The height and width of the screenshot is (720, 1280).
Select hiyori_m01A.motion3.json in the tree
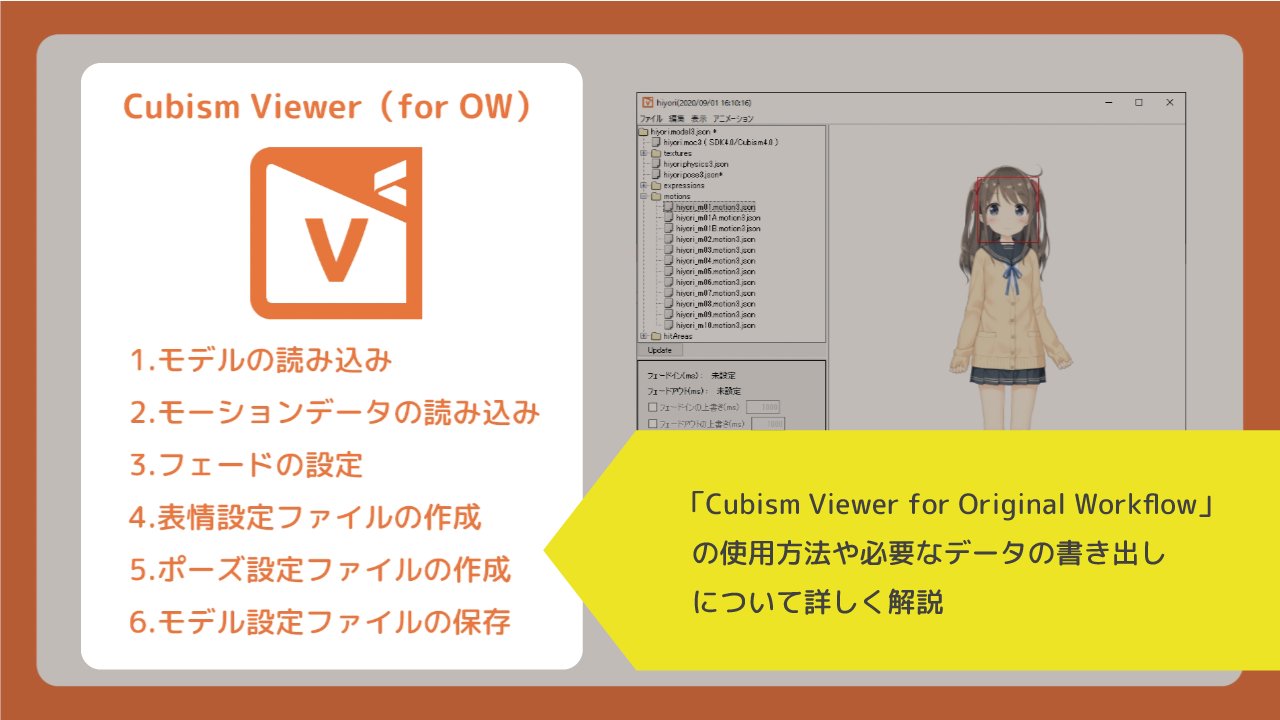tap(718, 218)
